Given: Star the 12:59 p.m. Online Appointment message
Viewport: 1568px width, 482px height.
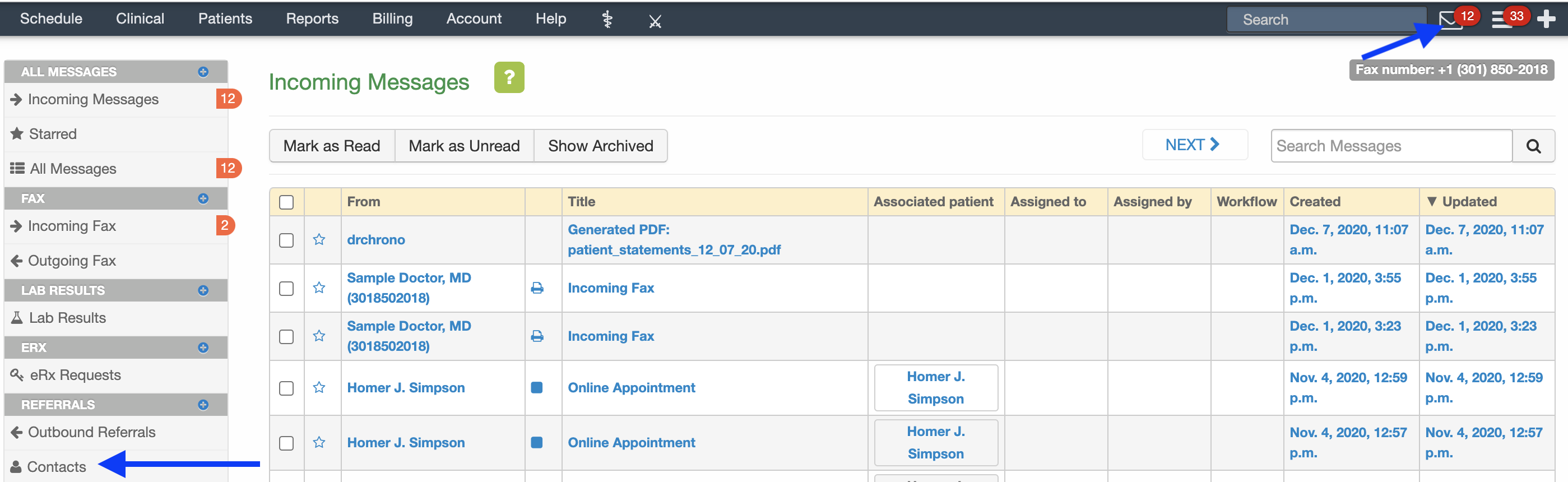Looking at the screenshot, I should 319,388.
